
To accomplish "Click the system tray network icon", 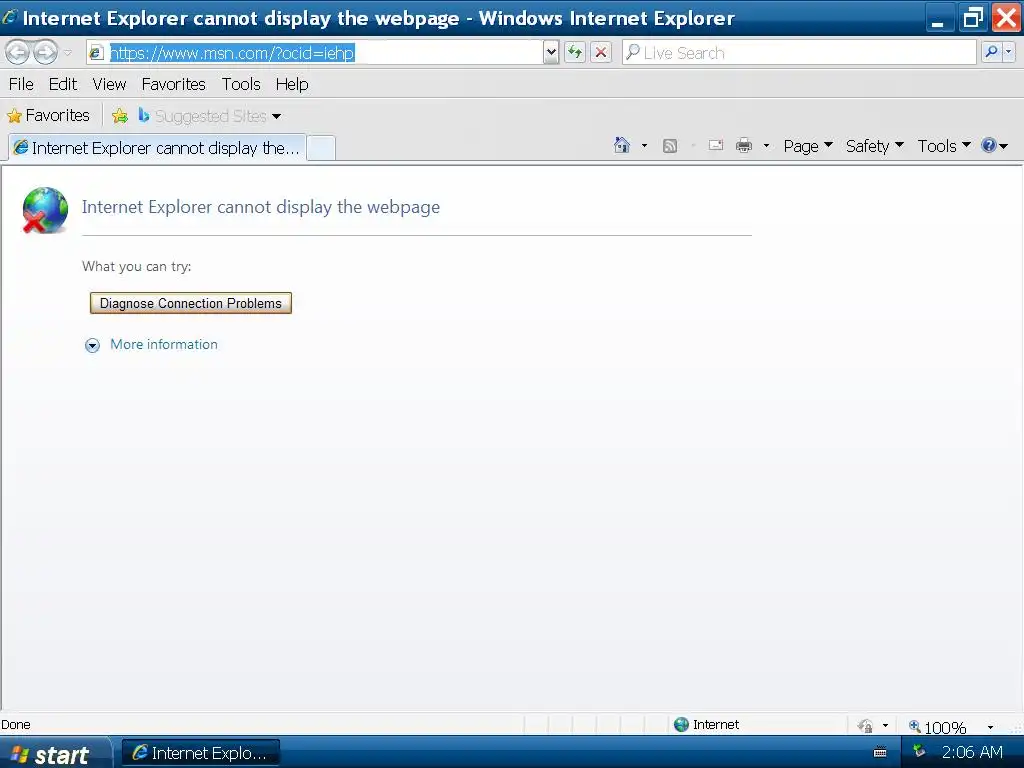I will coord(920,751).
